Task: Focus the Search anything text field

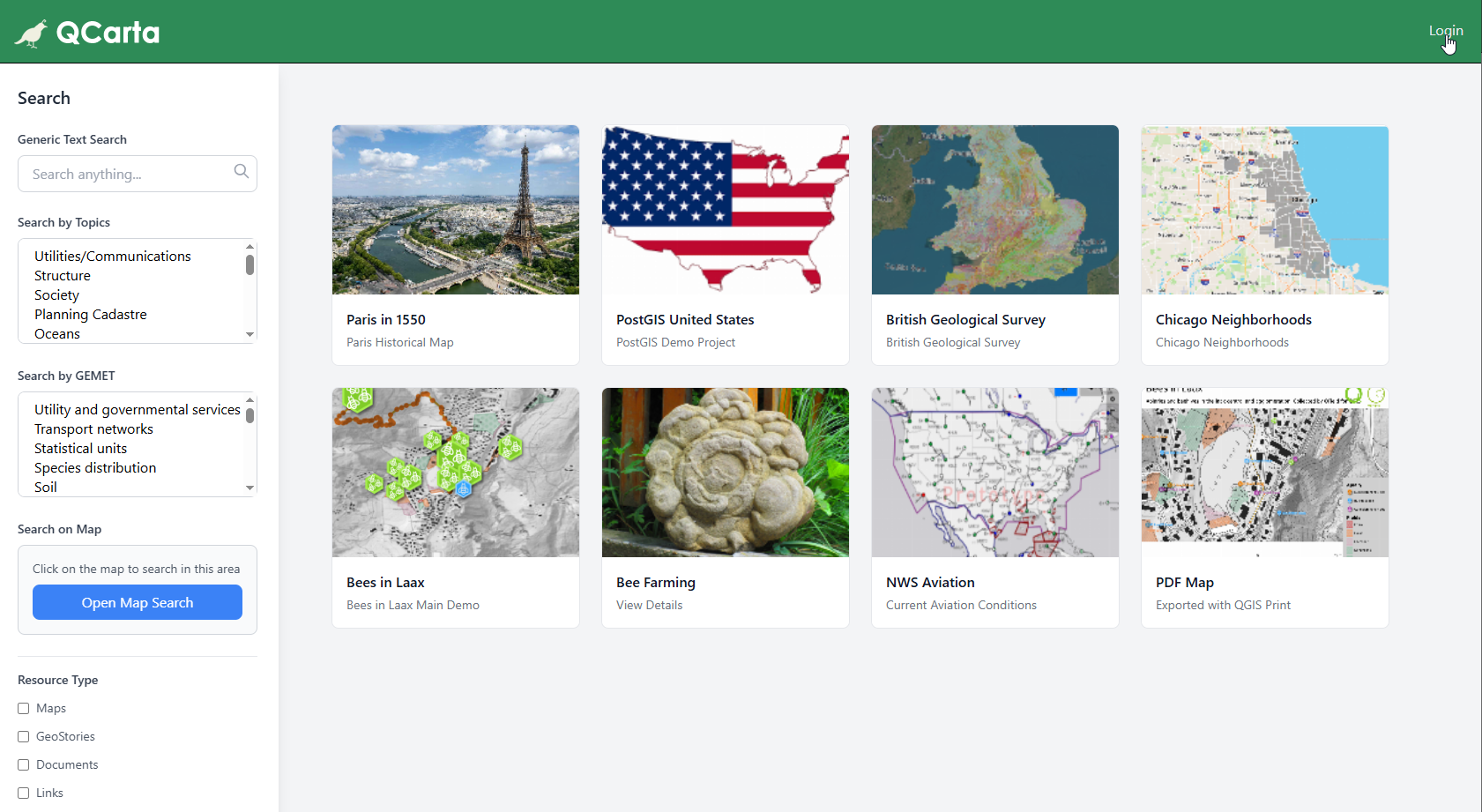Action: pos(138,174)
